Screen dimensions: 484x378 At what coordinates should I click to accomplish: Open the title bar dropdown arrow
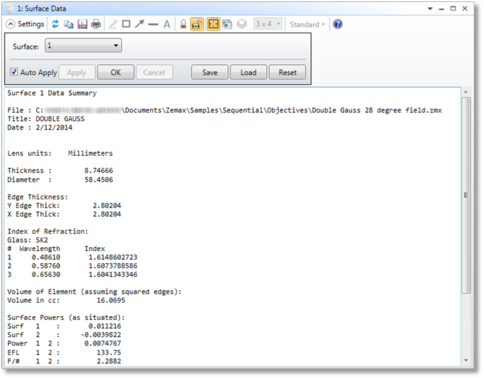pos(430,9)
